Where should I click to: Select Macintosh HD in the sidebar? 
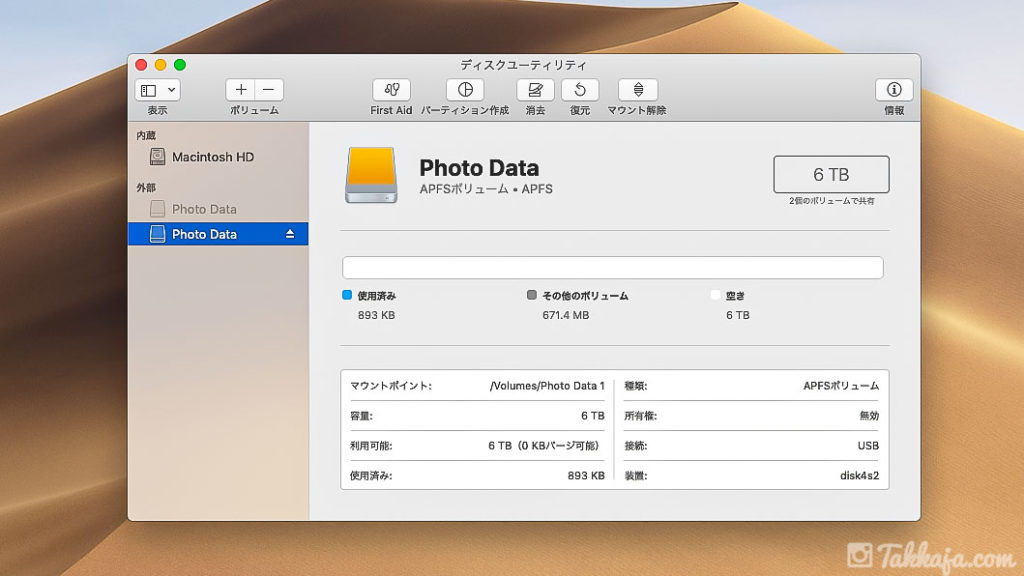(x=212, y=157)
